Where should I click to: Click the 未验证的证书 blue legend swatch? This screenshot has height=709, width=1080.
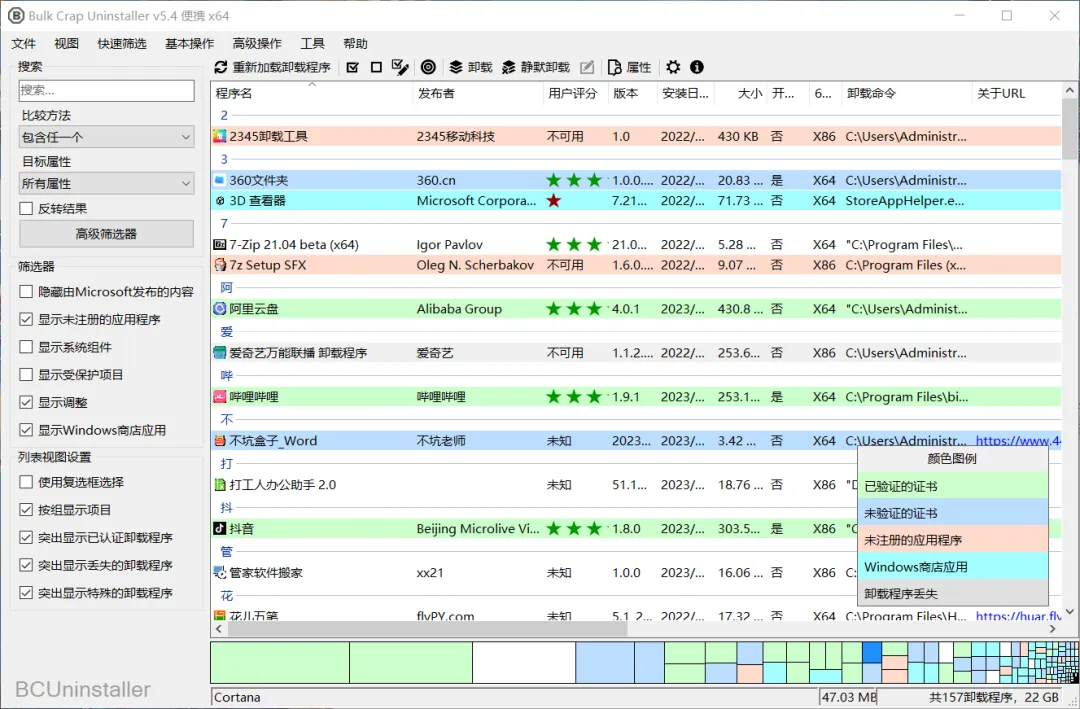(x=953, y=513)
